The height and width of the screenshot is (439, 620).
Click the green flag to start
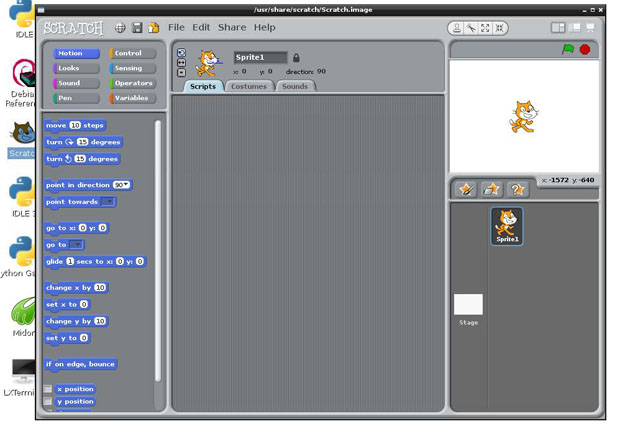(568, 49)
